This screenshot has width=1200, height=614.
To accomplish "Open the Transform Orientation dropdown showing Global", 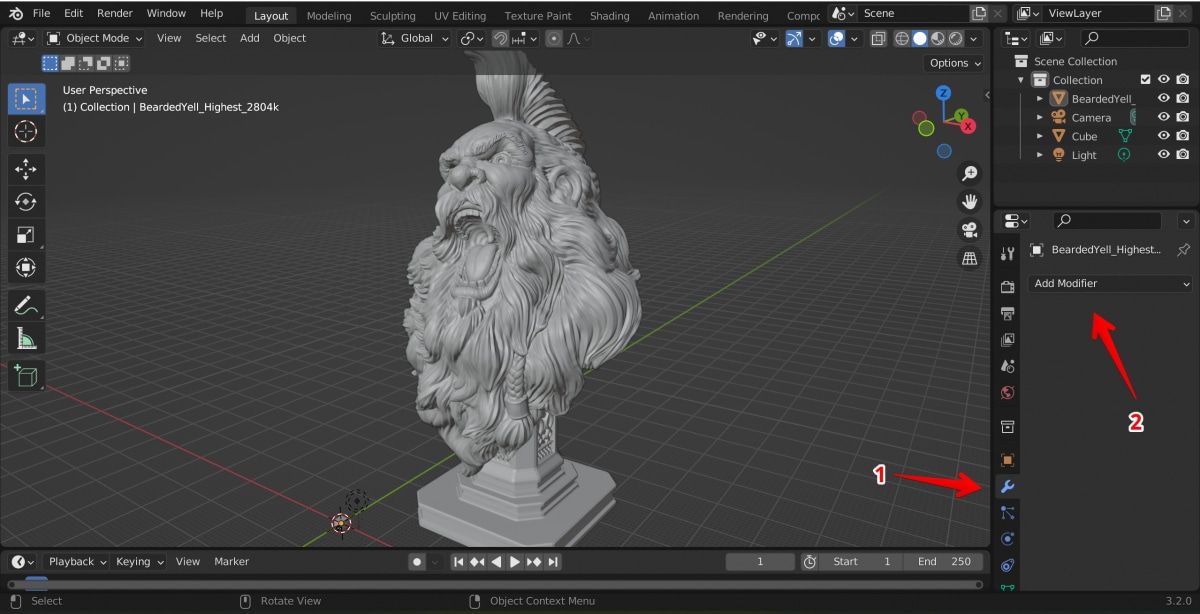I will (415, 38).
